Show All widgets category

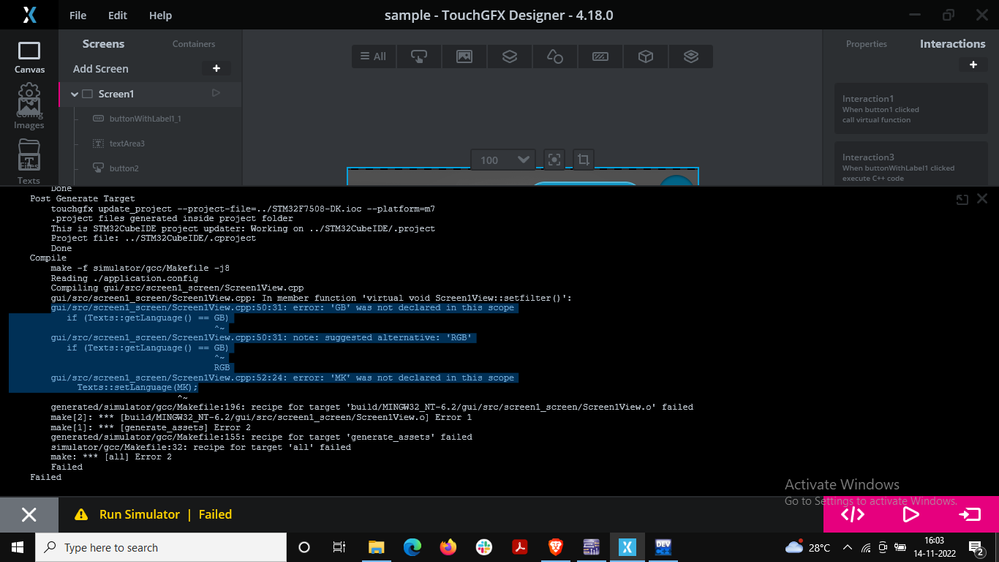pos(373,56)
